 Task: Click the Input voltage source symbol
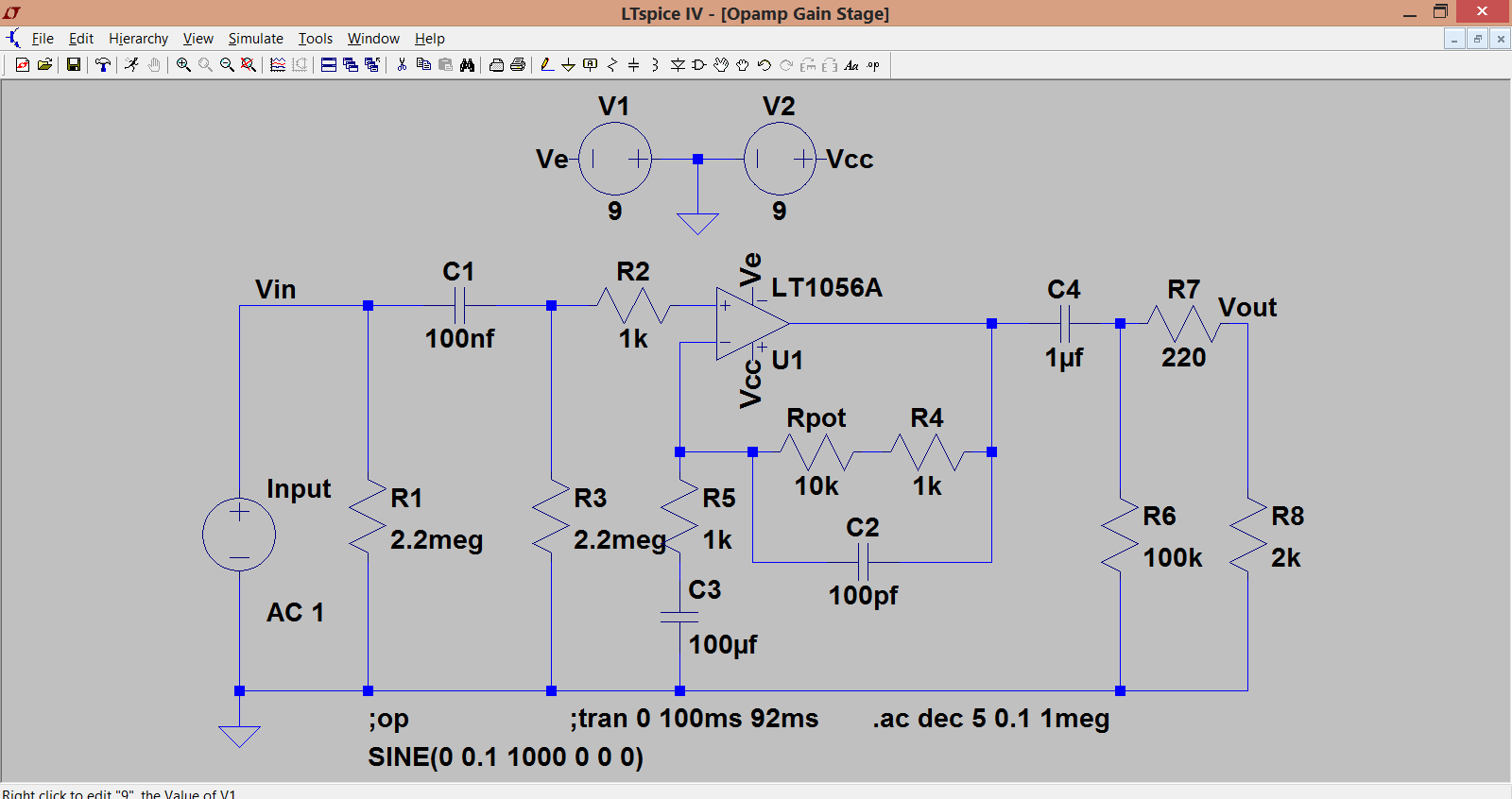click(x=239, y=535)
